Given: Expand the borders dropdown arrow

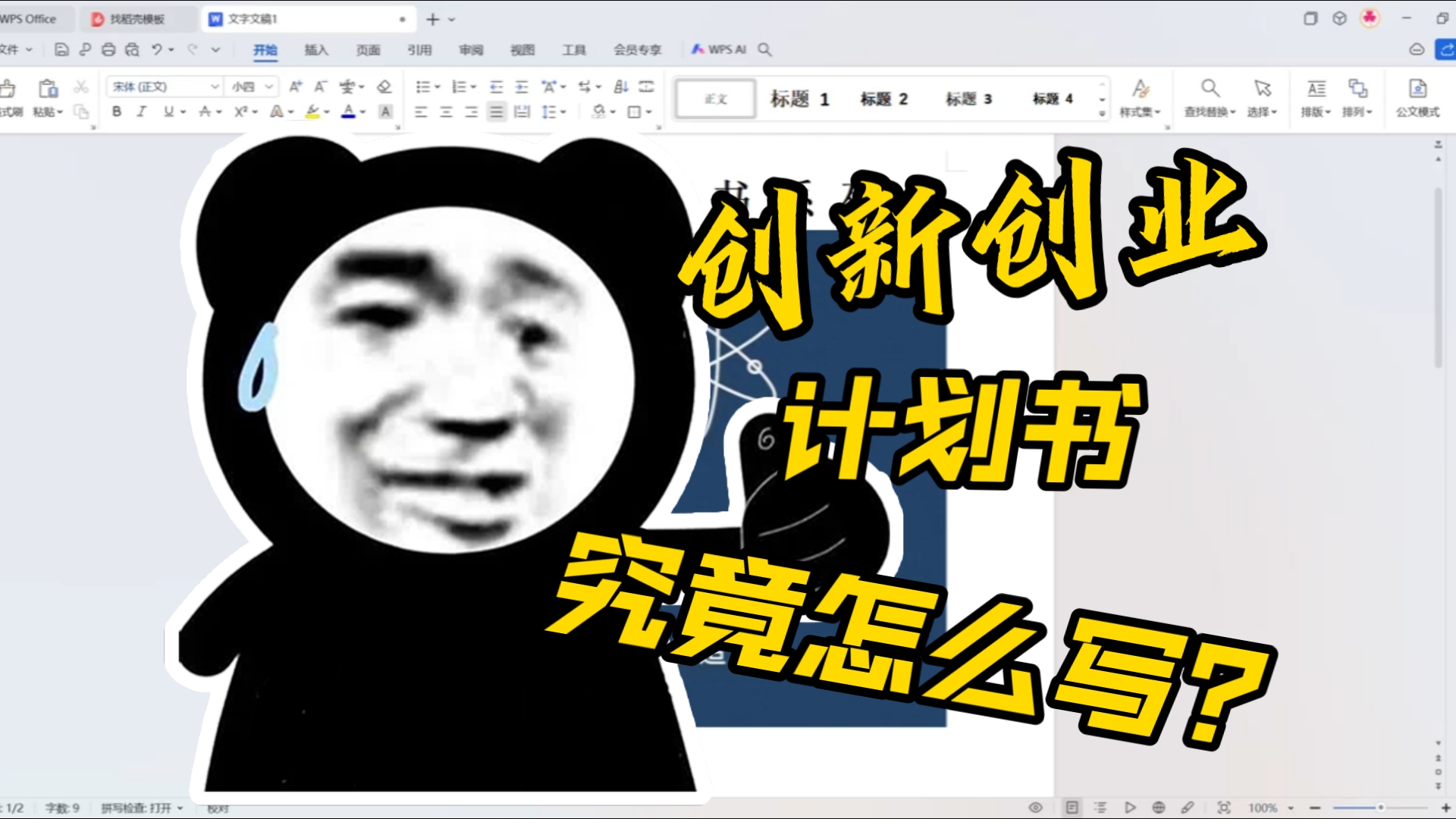Looking at the screenshot, I should click(x=649, y=112).
